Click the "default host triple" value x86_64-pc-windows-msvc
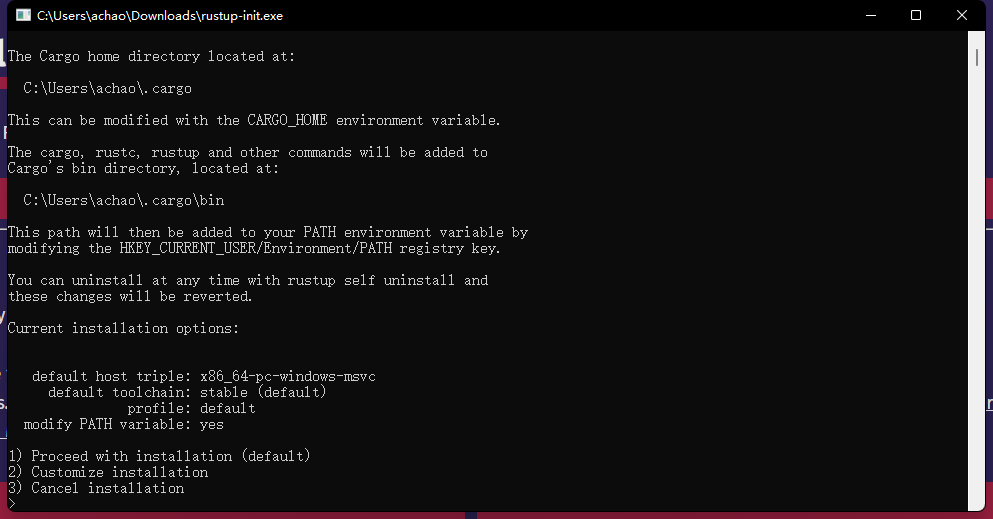The image size is (993, 519). (288, 376)
